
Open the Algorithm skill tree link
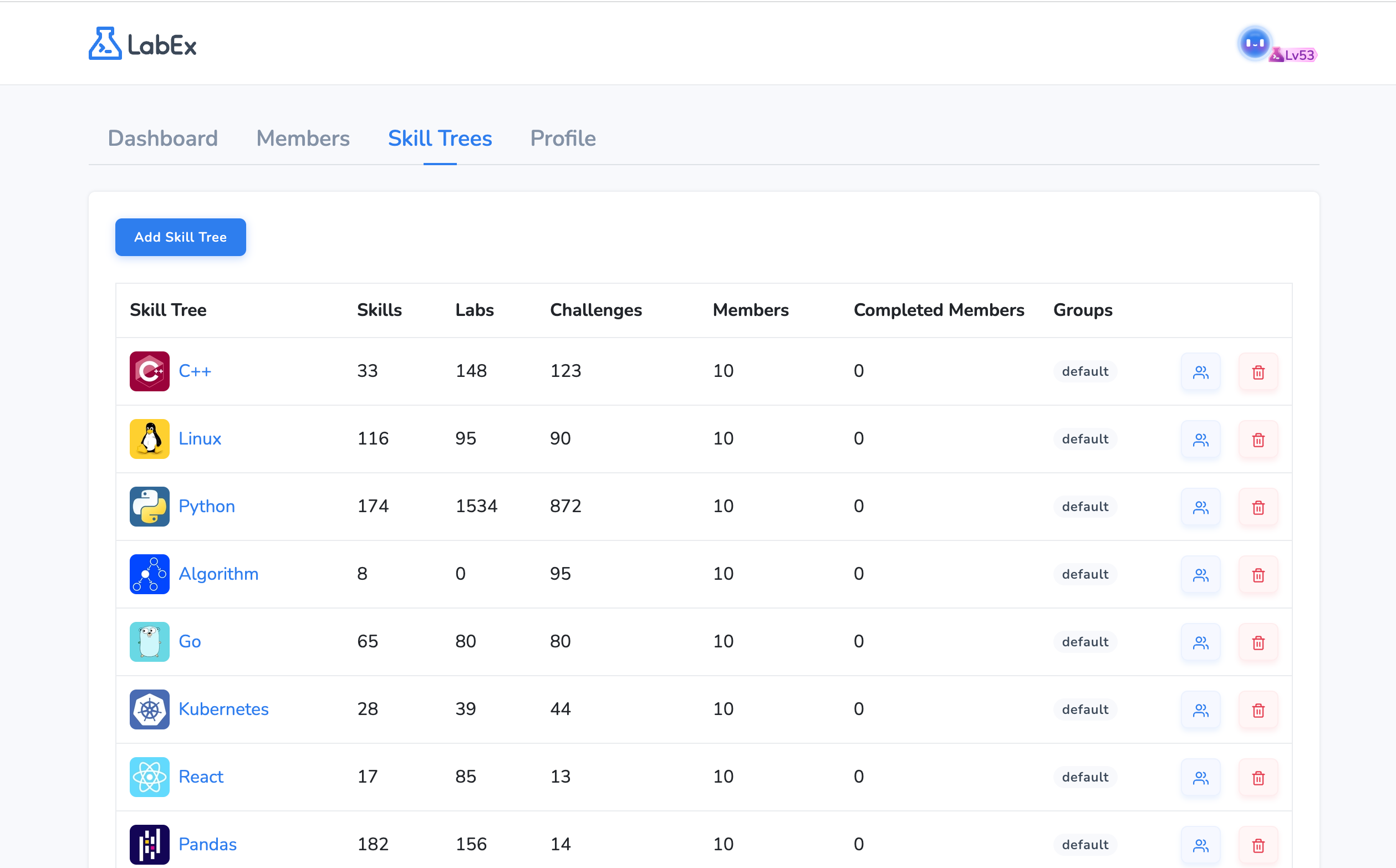point(218,574)
